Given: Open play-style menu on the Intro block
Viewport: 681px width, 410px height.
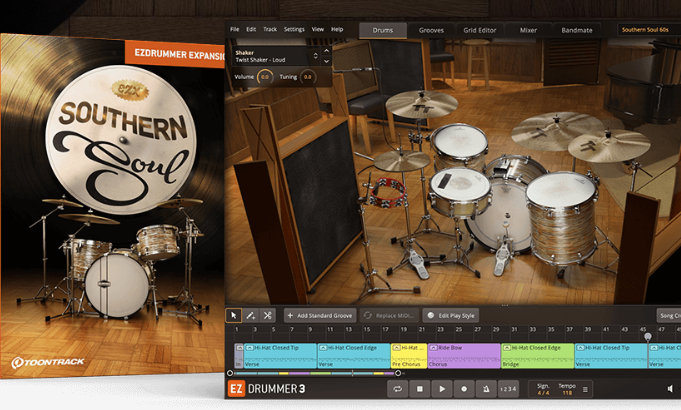Looking at the screenshot, I should tap(239, 347).
